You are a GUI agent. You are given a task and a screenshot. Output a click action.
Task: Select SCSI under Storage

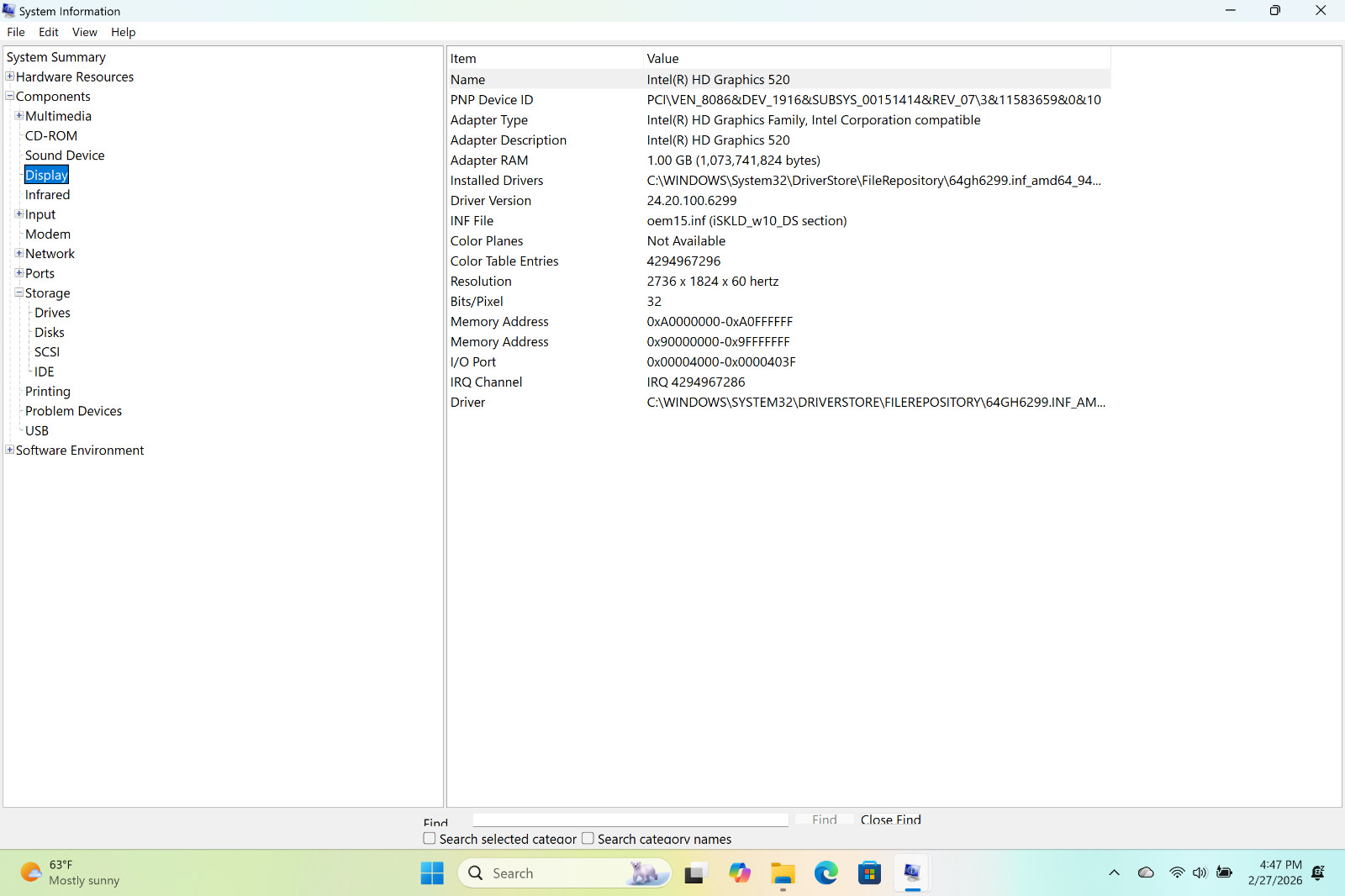(47, 352)
